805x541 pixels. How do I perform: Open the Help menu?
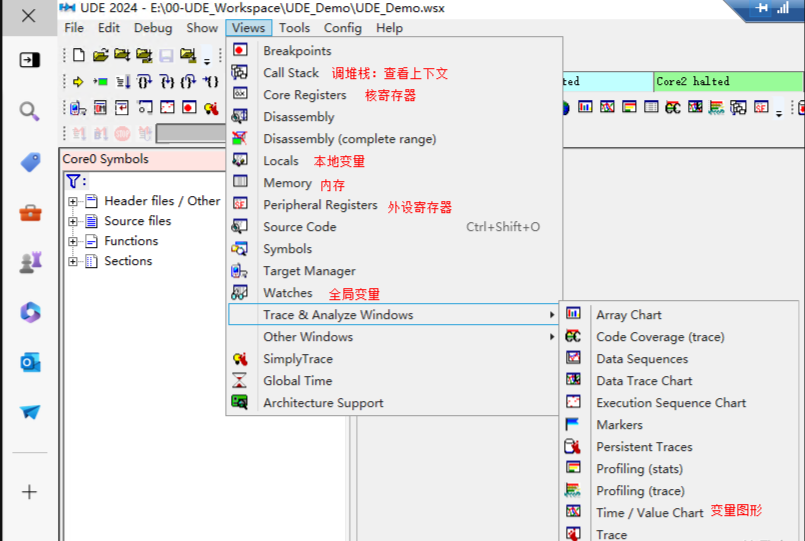pos(389,28)
